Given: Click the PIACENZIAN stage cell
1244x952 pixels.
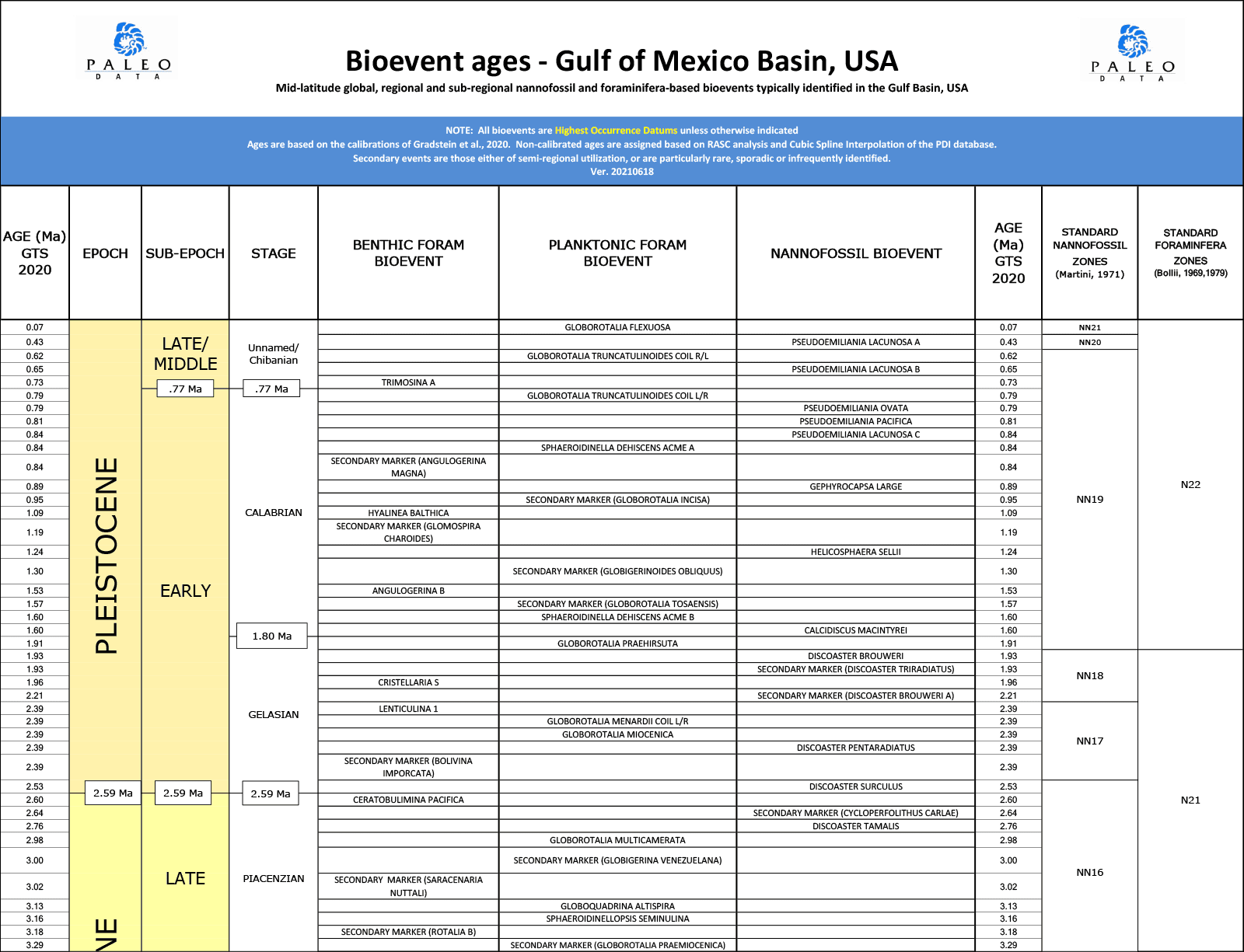Looking at the screenshot, I should [x=274, y=878].
